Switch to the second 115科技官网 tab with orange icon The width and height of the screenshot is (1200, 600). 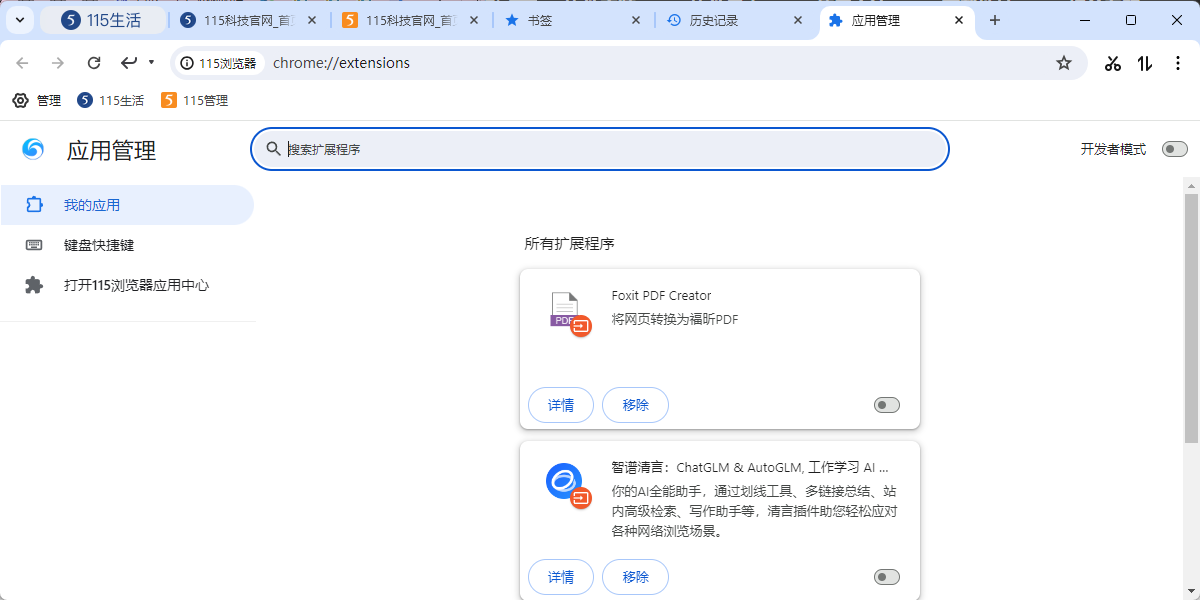coord(411,20)
